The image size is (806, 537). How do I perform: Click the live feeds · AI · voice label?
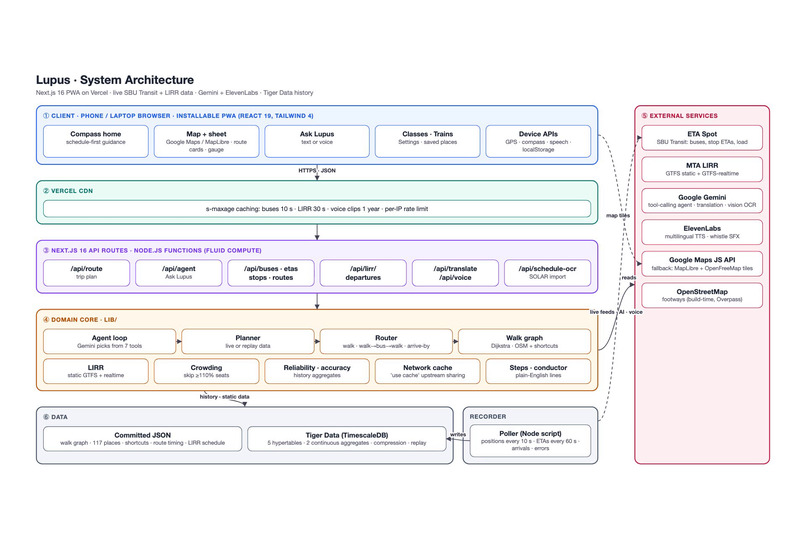pyautogui.click(x=616, y=312)
